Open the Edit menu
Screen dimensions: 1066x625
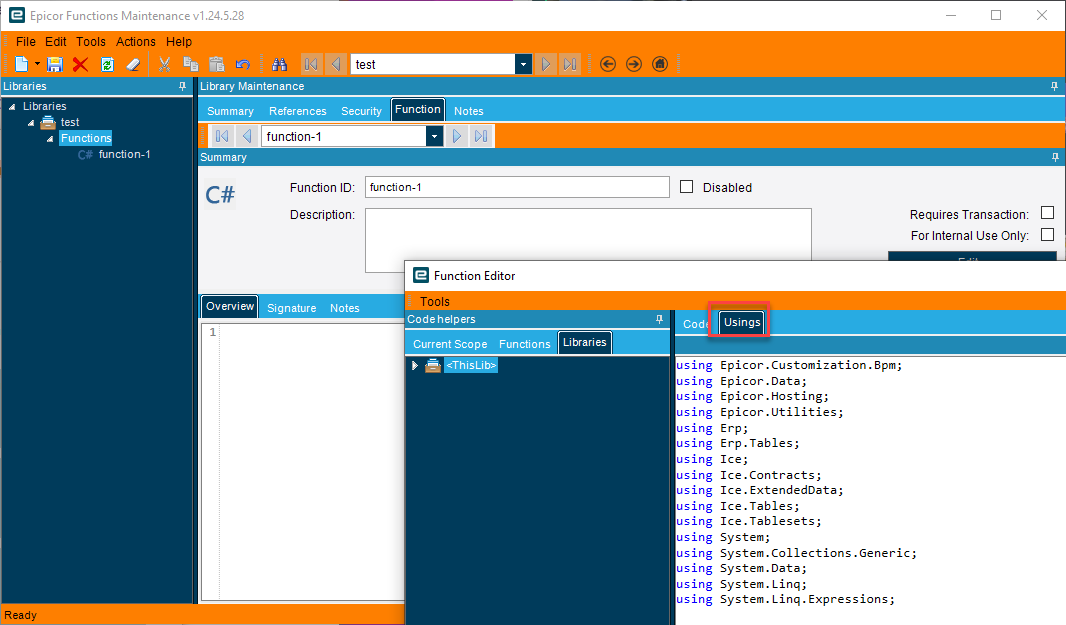56,41
